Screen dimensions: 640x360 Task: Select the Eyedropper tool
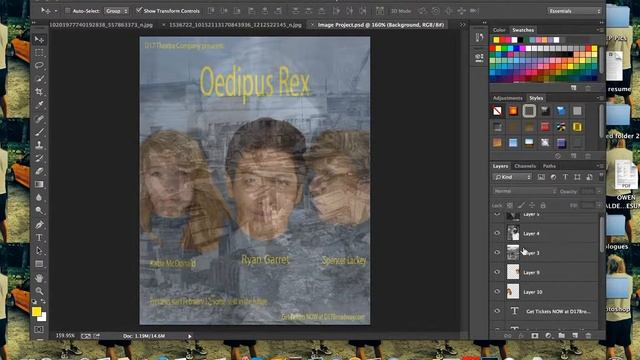click(x=39, y=105)
